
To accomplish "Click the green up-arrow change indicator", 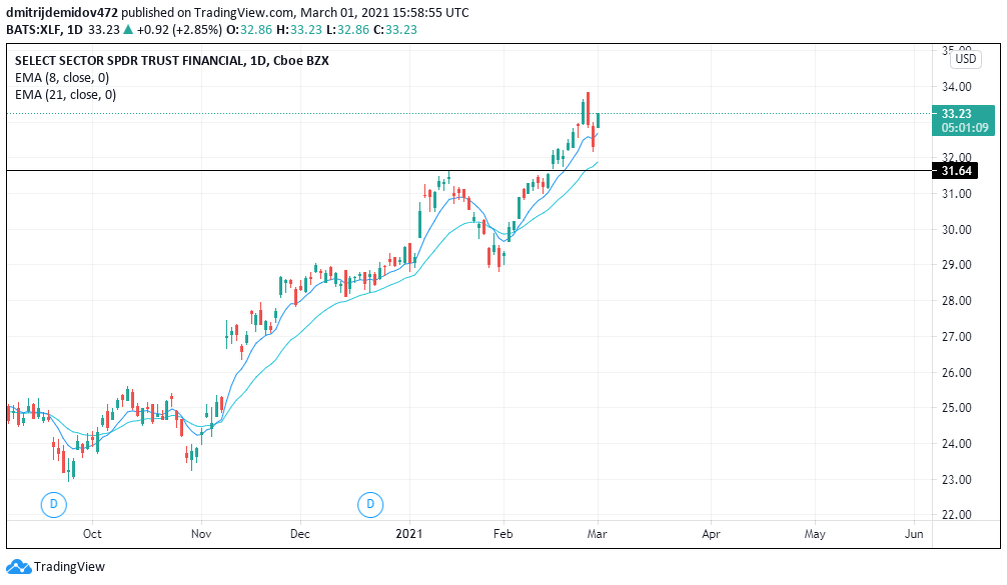I will coord(128,30).
